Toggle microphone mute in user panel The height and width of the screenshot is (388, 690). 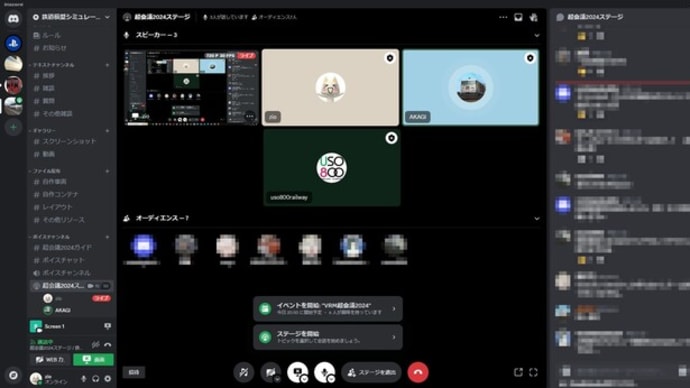pyautogui.click(x=84, y=378)
